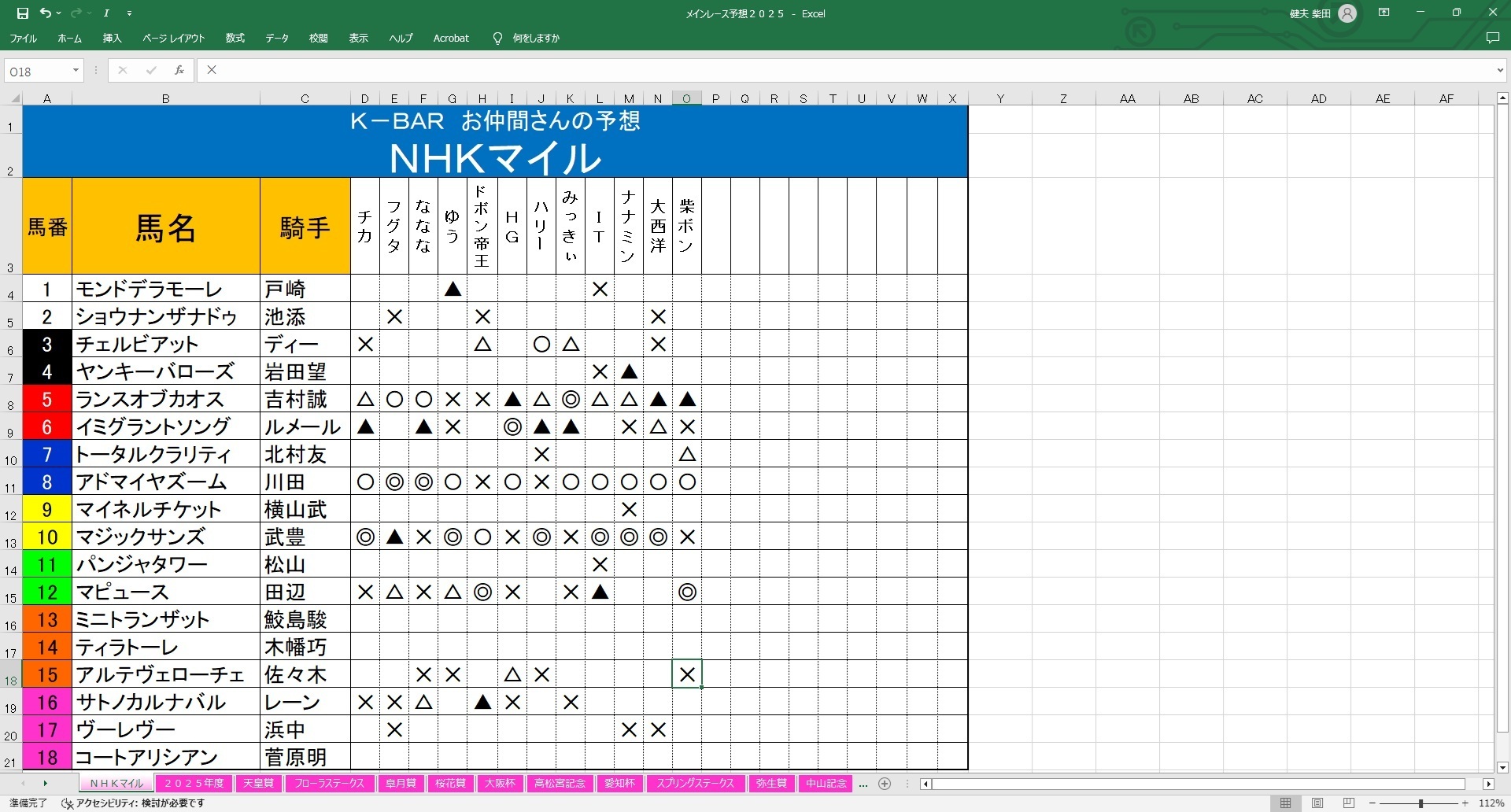Click jockey cell 武豊
The width and height of the screenshot is (1511, 812).
[305, 537]
